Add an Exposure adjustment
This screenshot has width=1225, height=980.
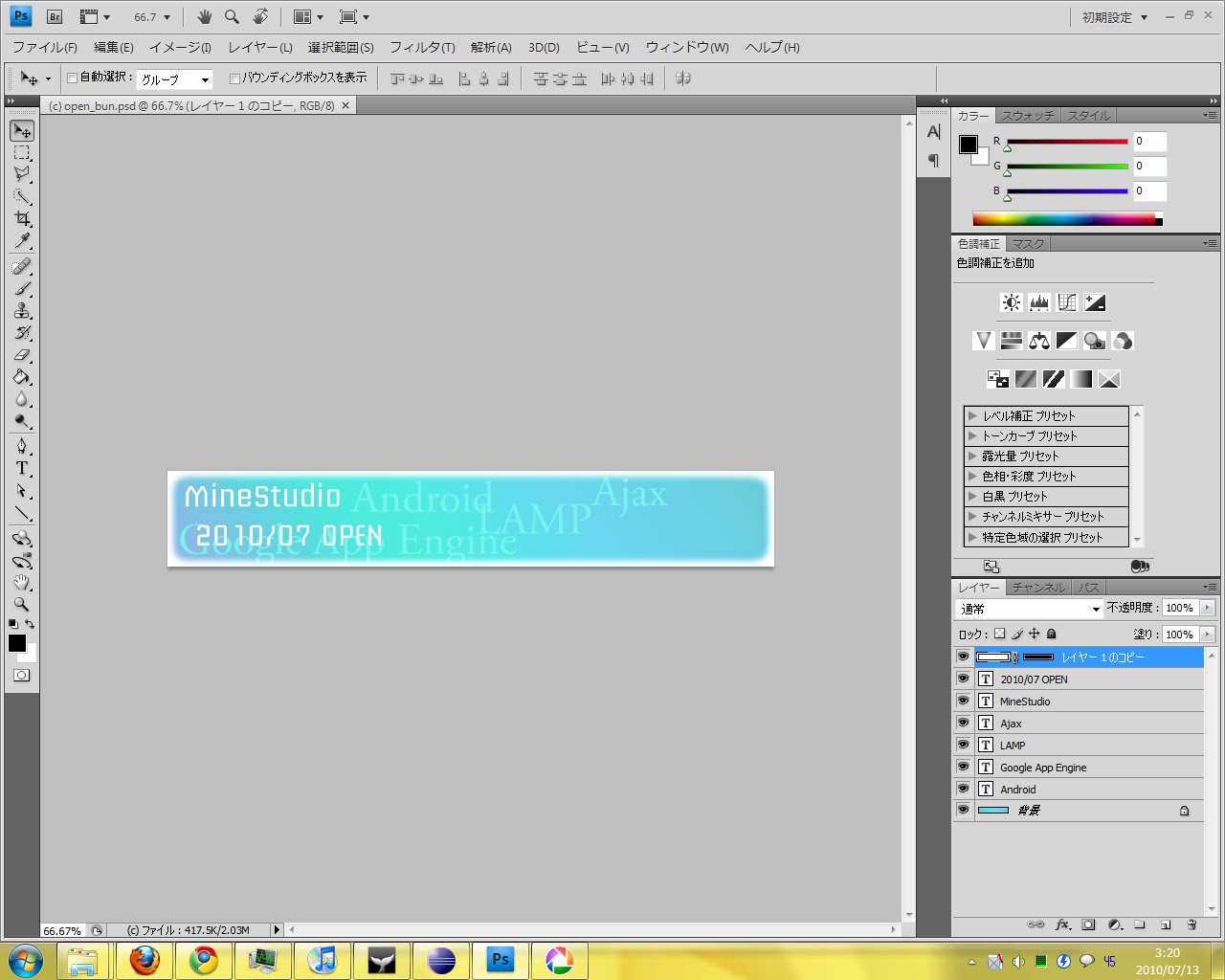pyautogui.click(x=1095, y=302)
